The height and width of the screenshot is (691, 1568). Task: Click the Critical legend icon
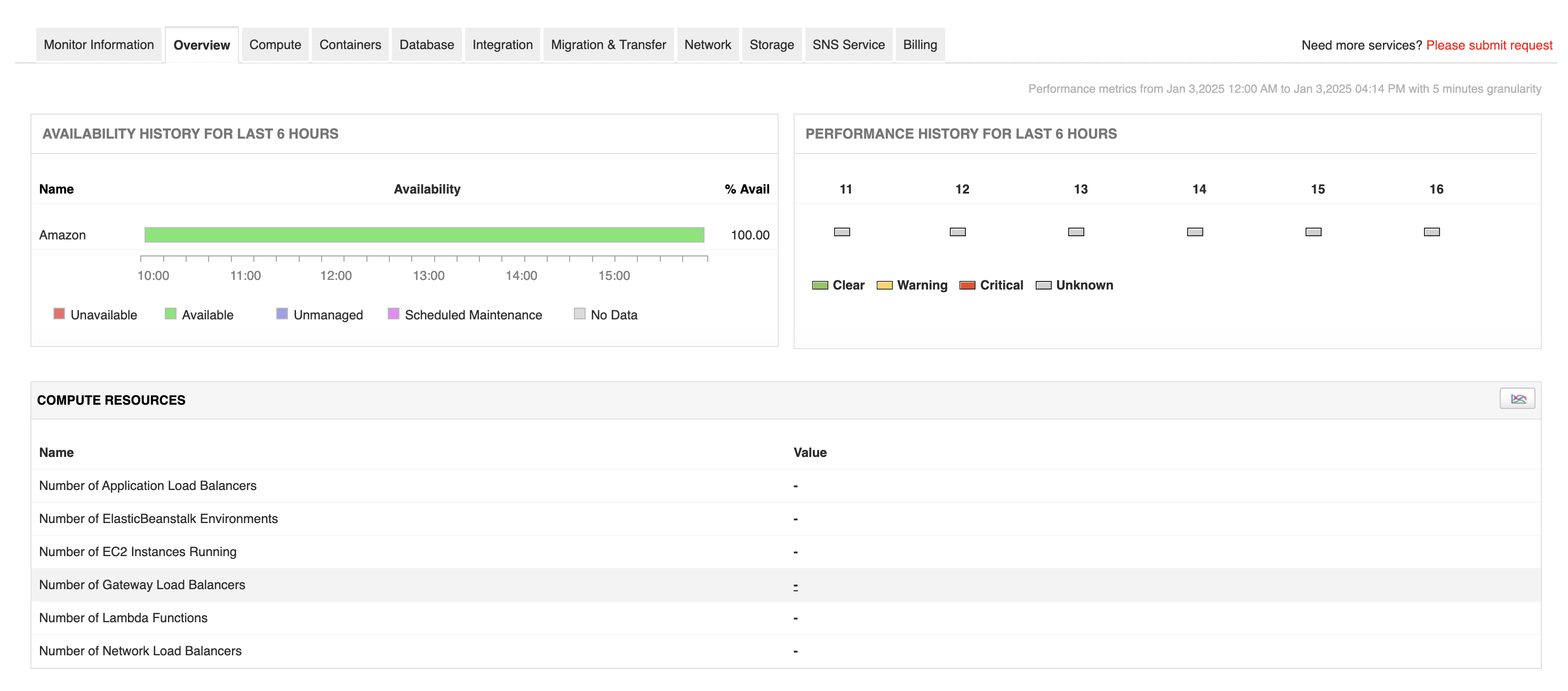(967, 285)
